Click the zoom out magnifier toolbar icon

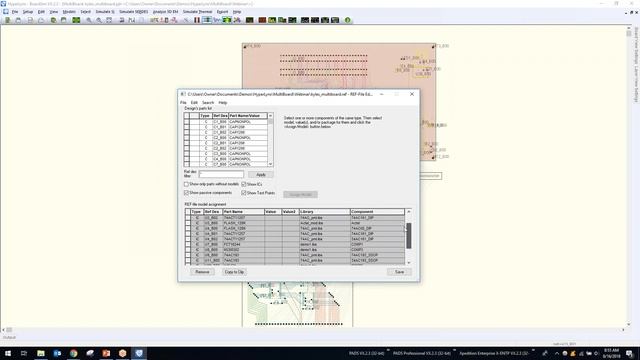[x=99, y=20]
